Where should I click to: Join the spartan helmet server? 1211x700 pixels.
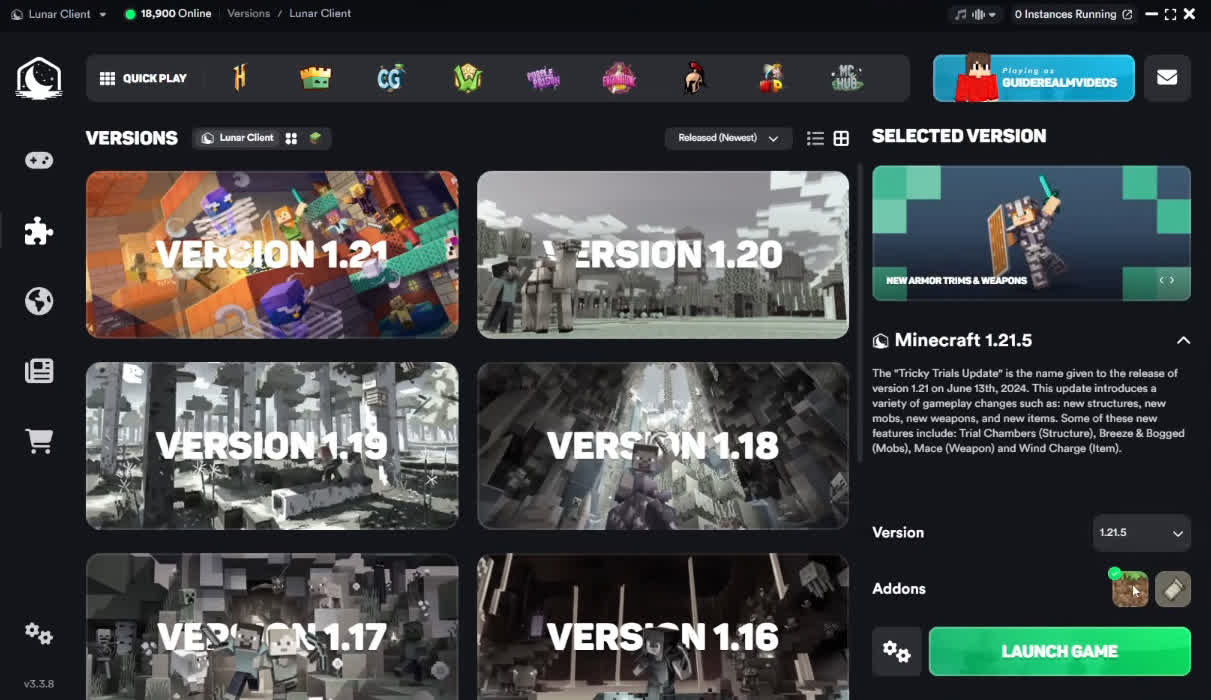click(695, 78)
